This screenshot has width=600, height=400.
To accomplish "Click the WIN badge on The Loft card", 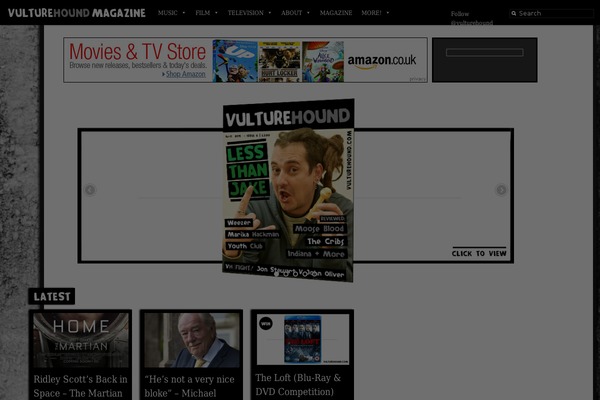I will pyautogui.click(x=266, y=323).
